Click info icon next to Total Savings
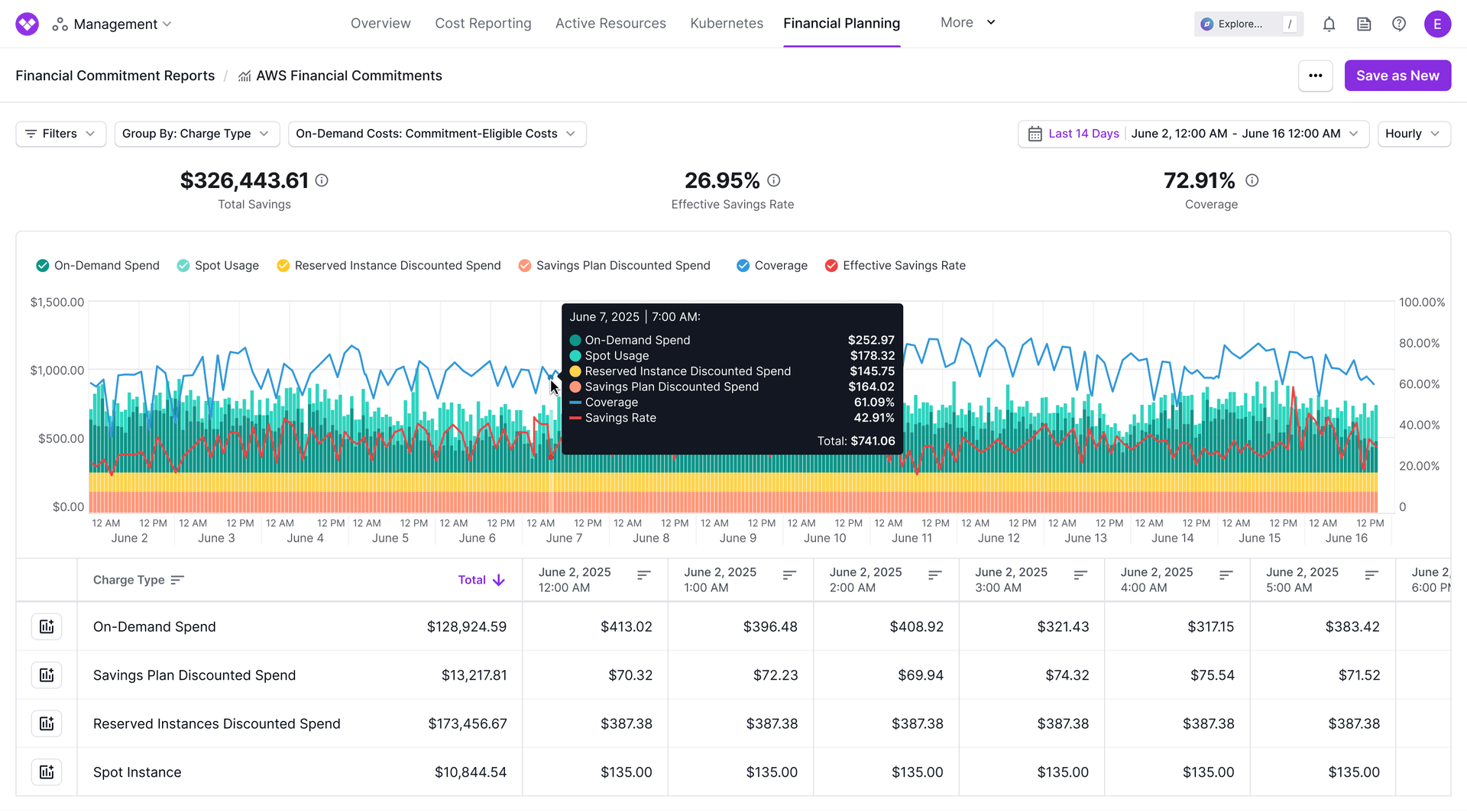This screenshot has height=812, width=1467. [322, 180]
